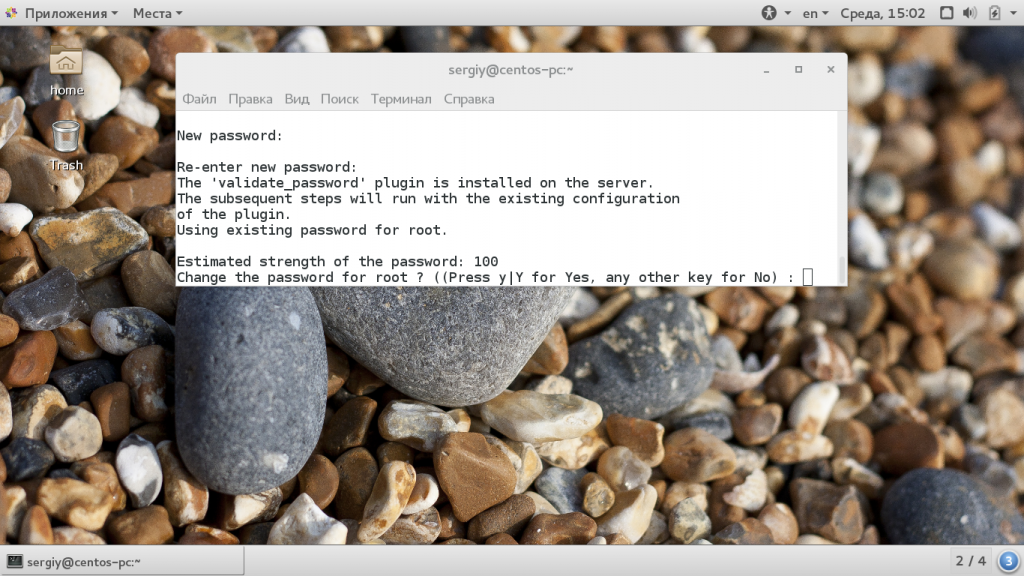Expand the Места places menu

pyautogui.click(x=157, y=13)
